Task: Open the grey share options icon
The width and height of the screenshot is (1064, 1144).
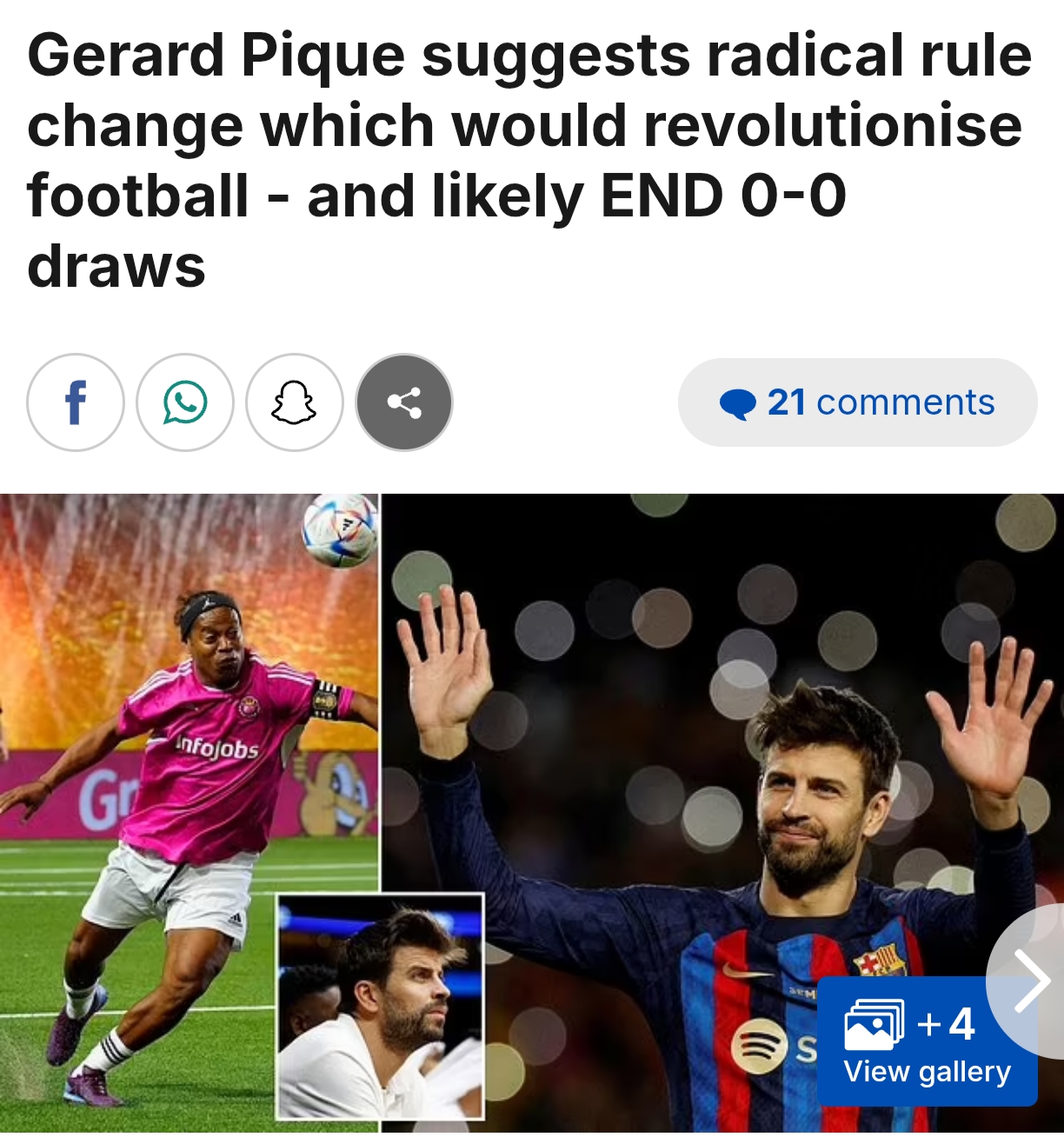Action: coord(404,402)
